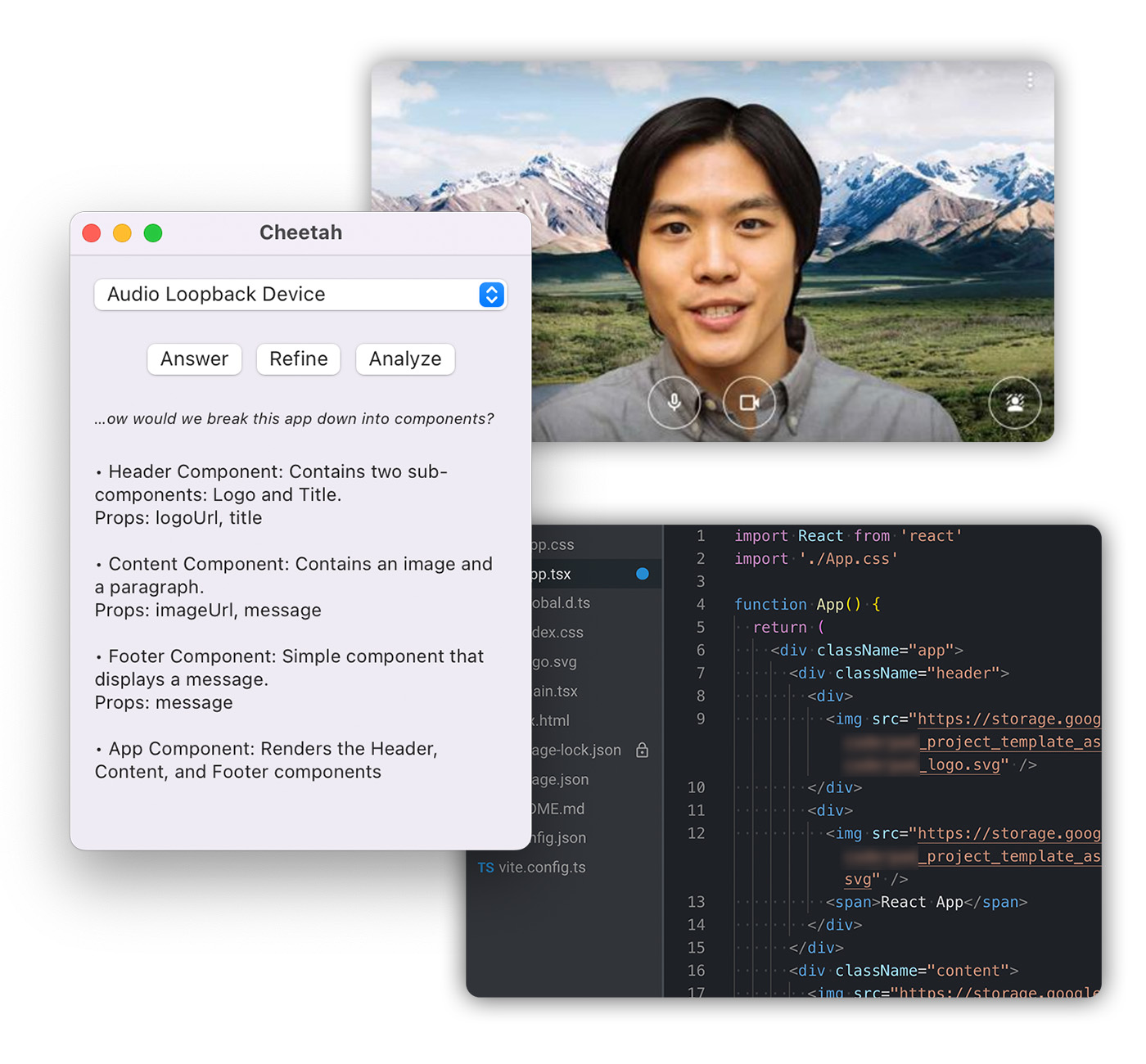This screenshot has height=1064, width=1146.
Task: Click the blue chevron on the device selector
Action: 490,295
